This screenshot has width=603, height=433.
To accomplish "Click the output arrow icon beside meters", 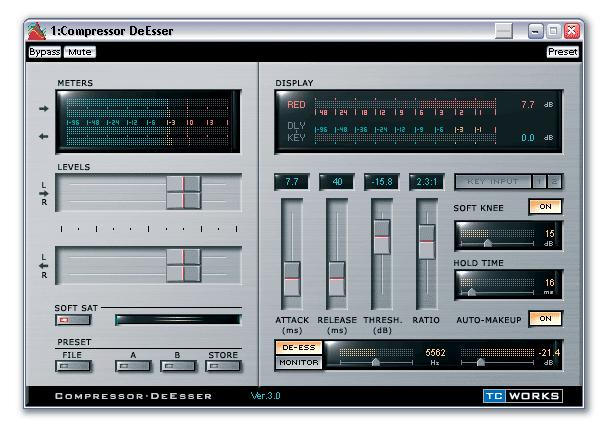I will [x=44, y=136].
